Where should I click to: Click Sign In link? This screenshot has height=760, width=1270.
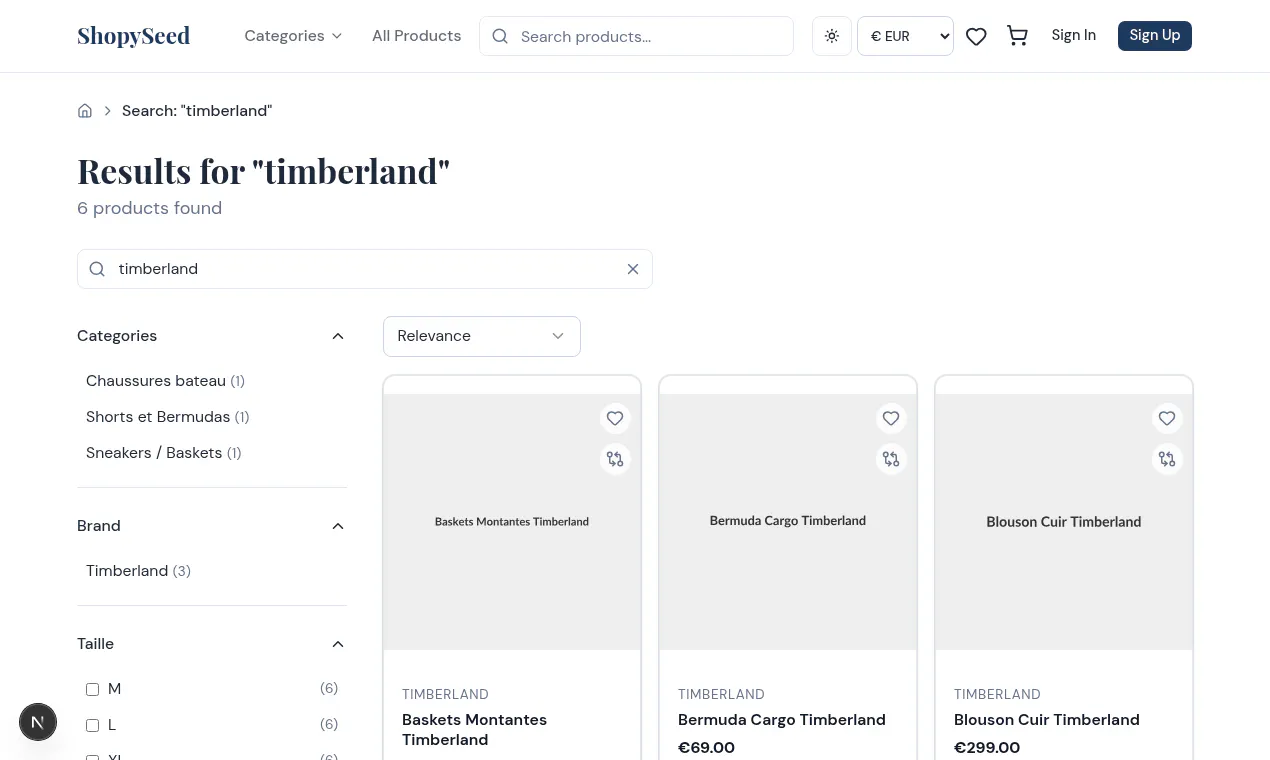(x=1073, y=35)
